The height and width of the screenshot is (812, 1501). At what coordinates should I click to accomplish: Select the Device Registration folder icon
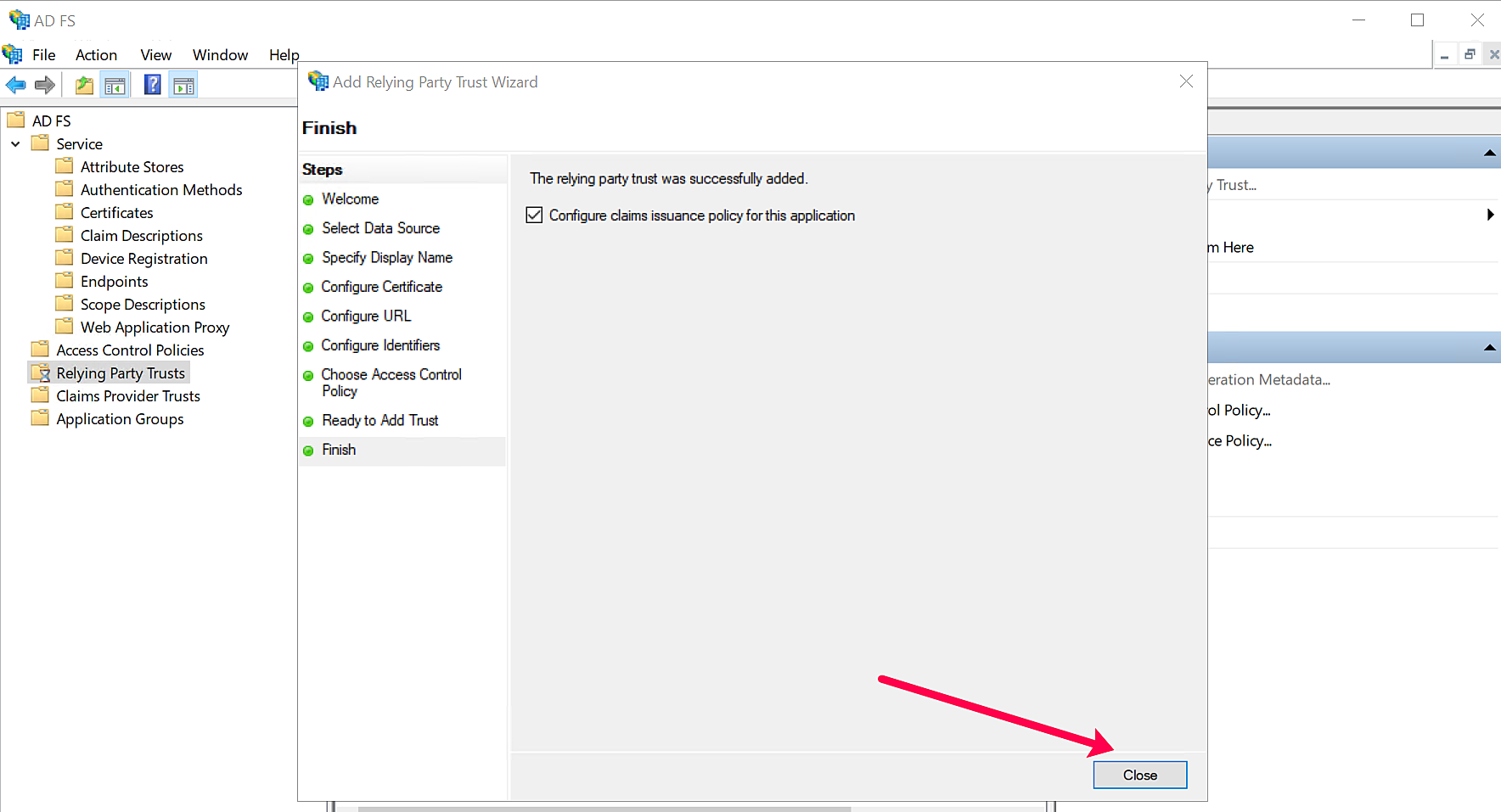pos(65,257)
